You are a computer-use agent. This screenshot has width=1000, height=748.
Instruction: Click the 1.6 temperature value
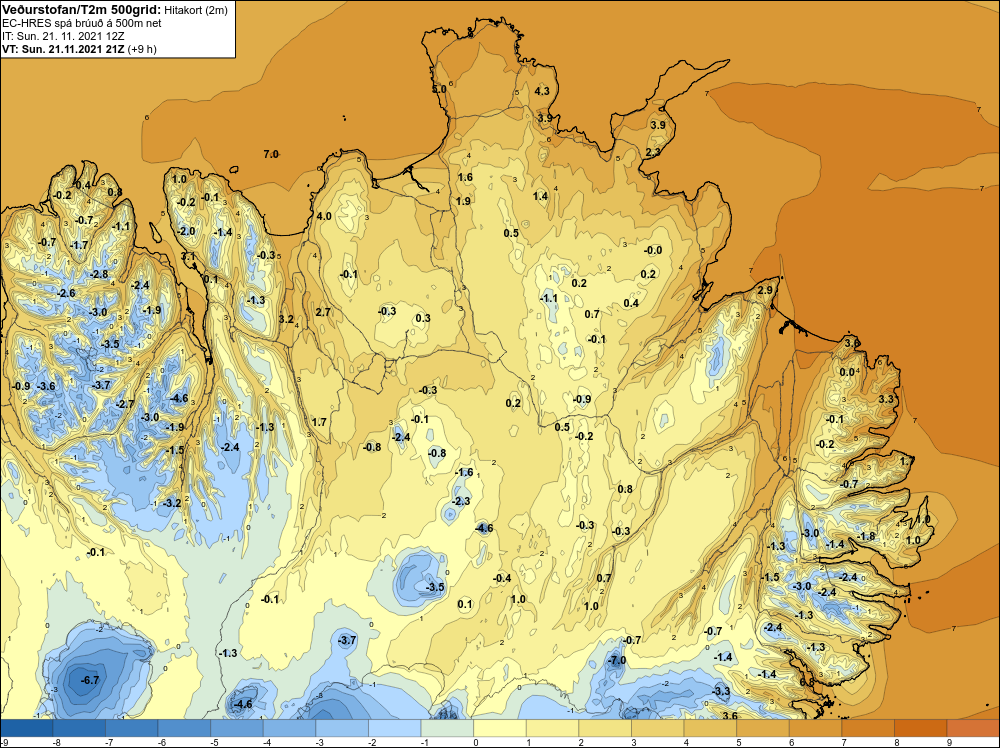pos(465,177)
